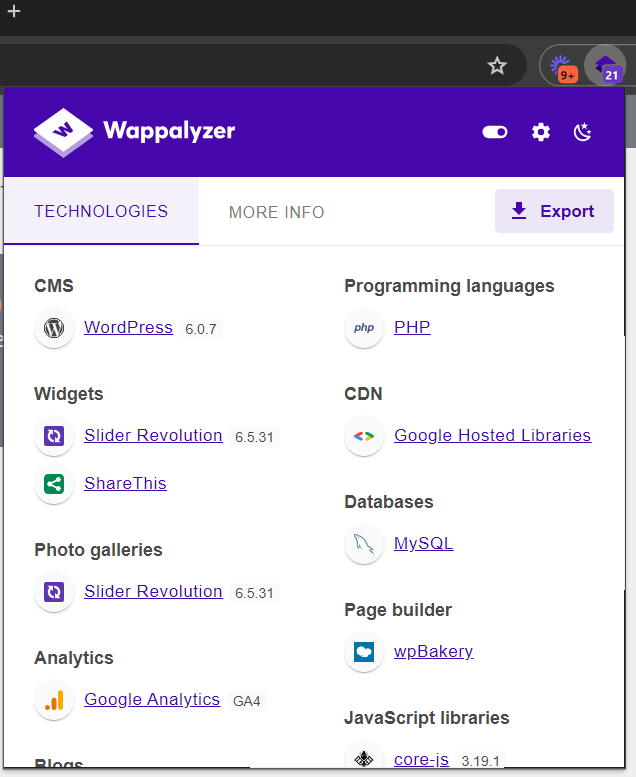Click Slider Revolution icon under Widgets

[54, 436]
